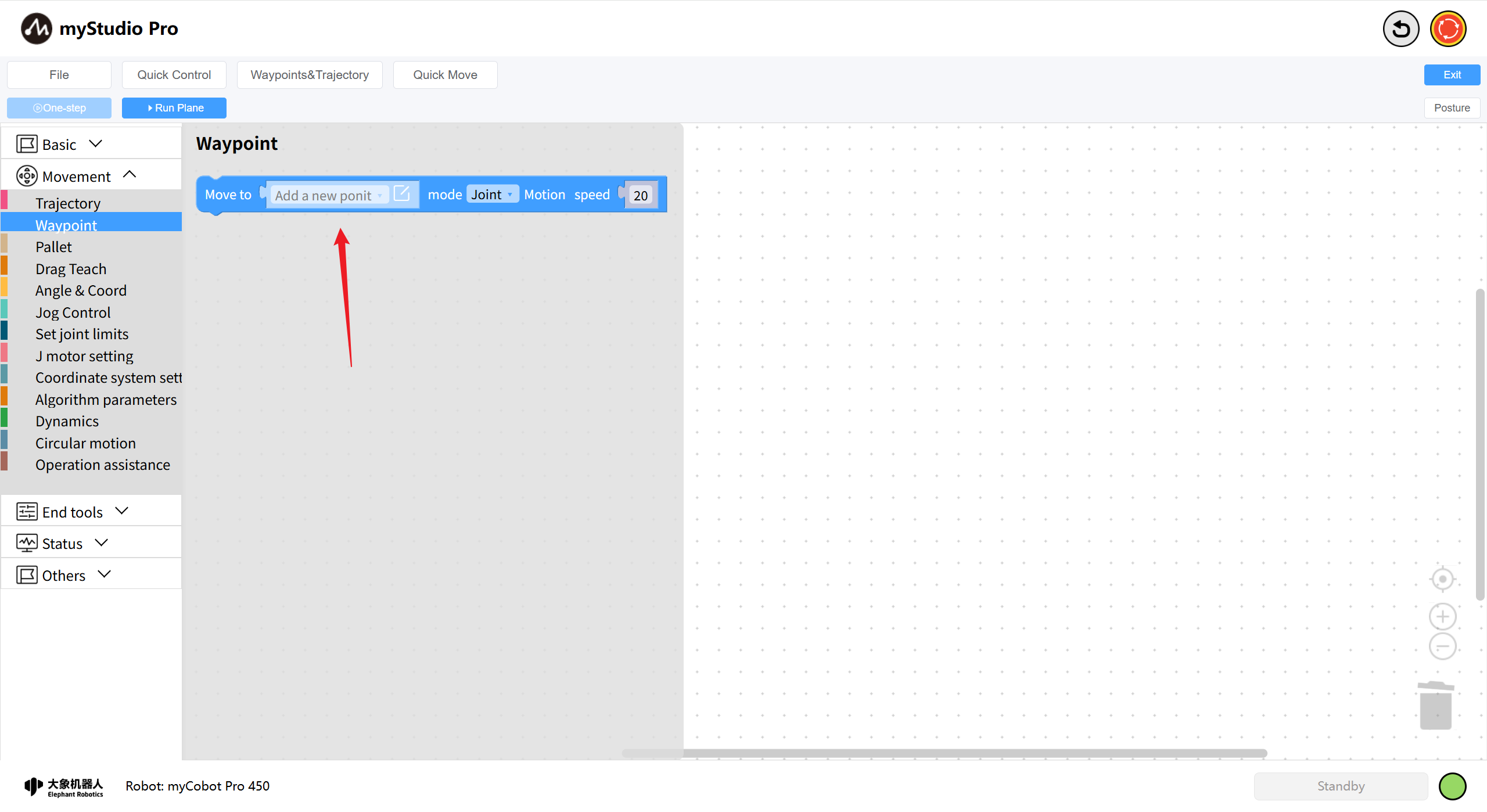Click the speed value field showing 20

[x=641, y=196]
